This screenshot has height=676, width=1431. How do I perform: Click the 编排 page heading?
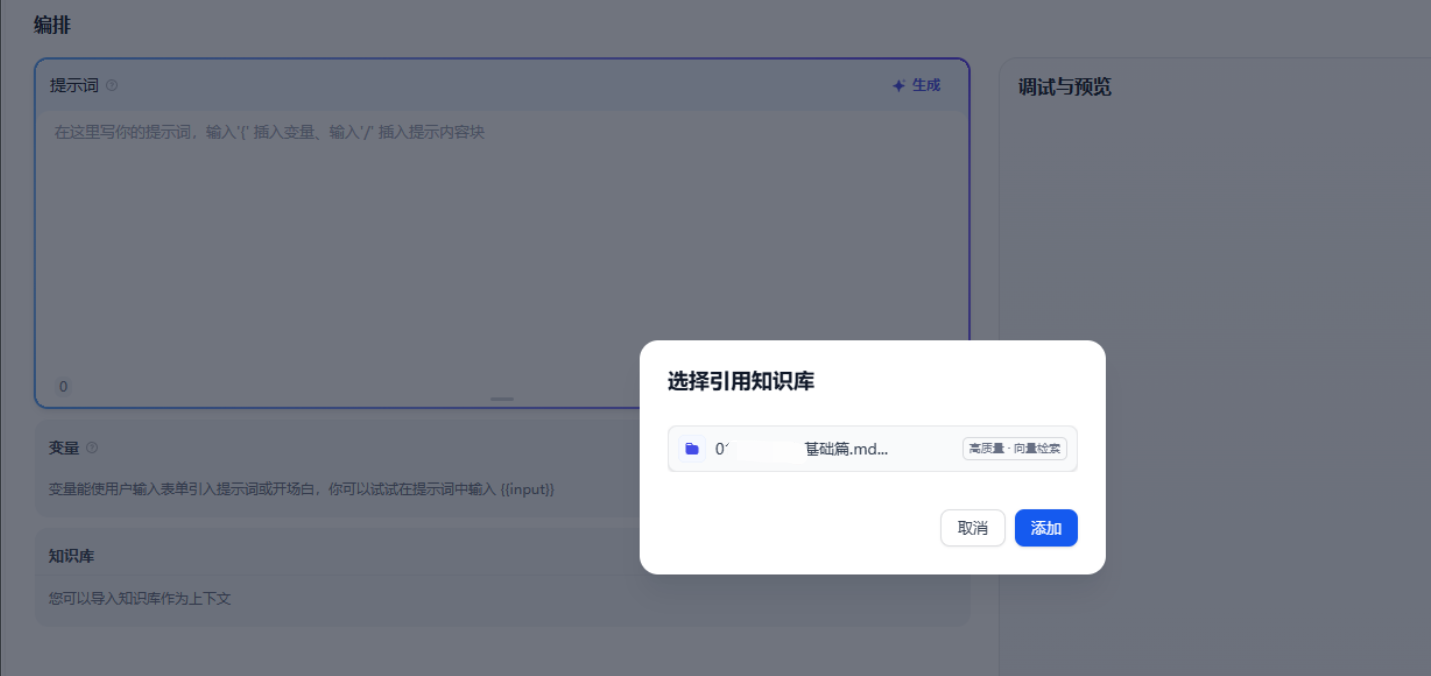tap(52, 25)
